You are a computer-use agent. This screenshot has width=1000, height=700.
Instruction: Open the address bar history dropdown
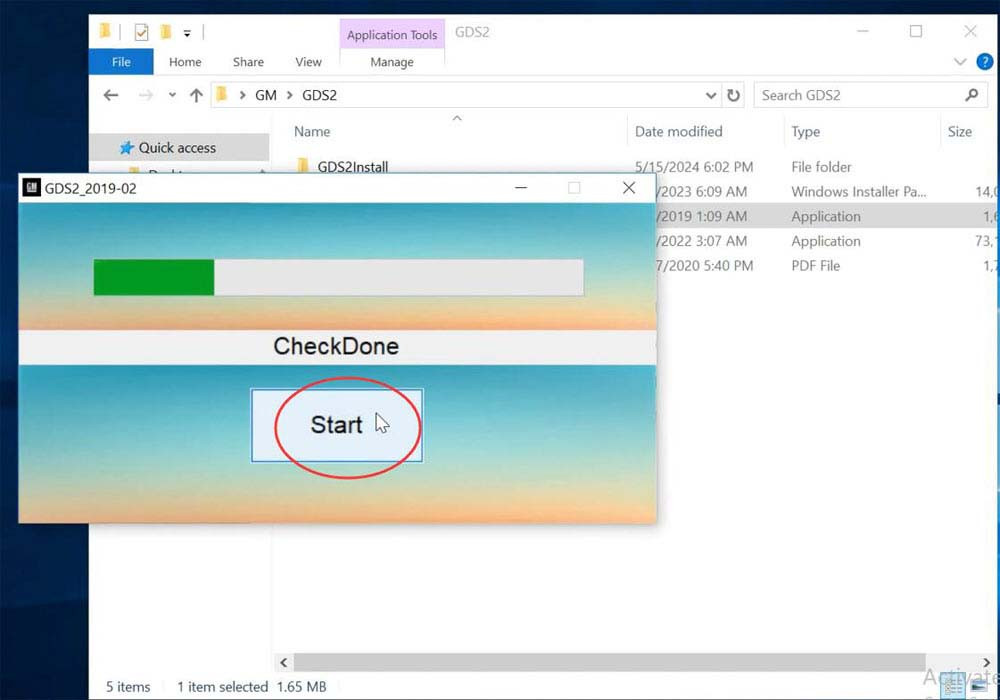711,95
